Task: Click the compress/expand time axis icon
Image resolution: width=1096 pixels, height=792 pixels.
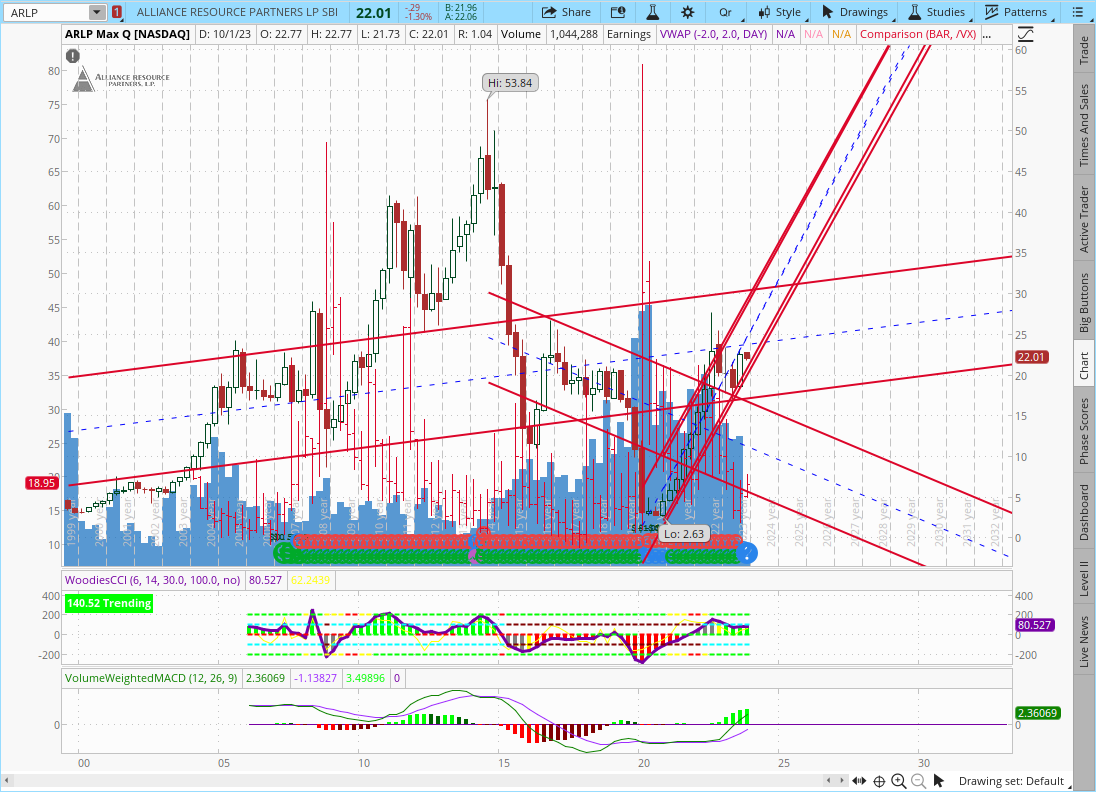Action: tap(859, 781)
